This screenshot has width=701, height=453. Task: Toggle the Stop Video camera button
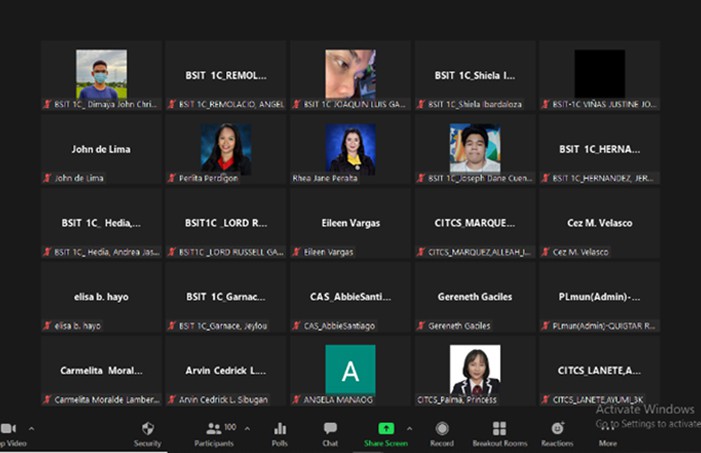8,432
